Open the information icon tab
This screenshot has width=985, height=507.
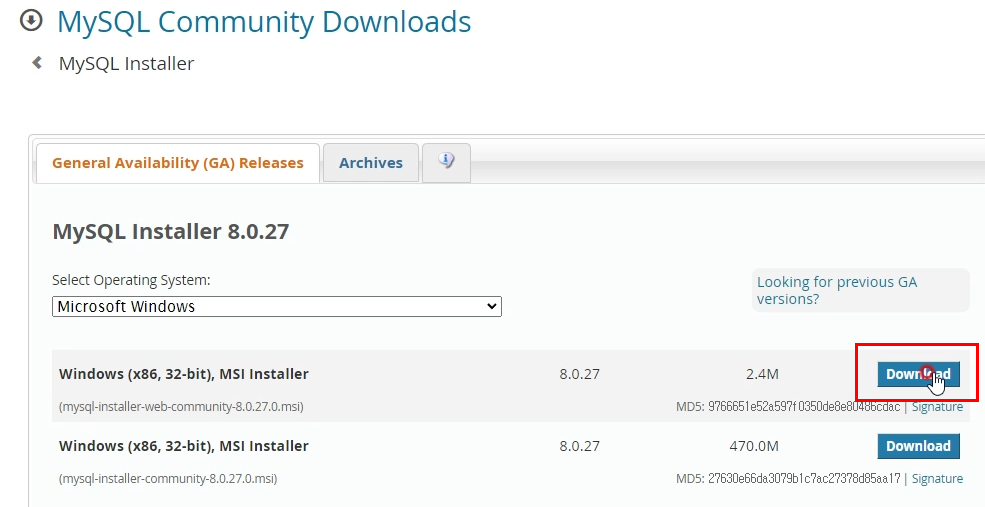click(x=446, y=162)
